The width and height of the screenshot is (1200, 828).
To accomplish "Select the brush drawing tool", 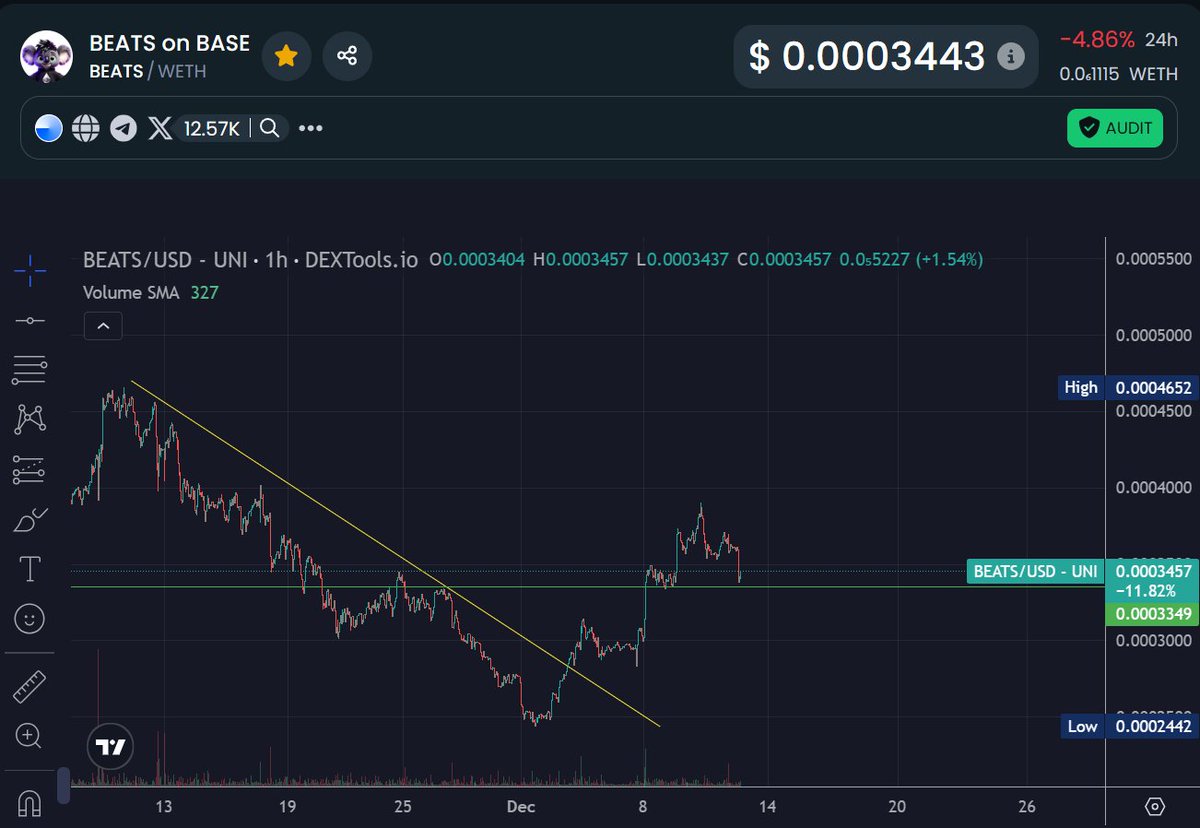I will coord(30,520).
